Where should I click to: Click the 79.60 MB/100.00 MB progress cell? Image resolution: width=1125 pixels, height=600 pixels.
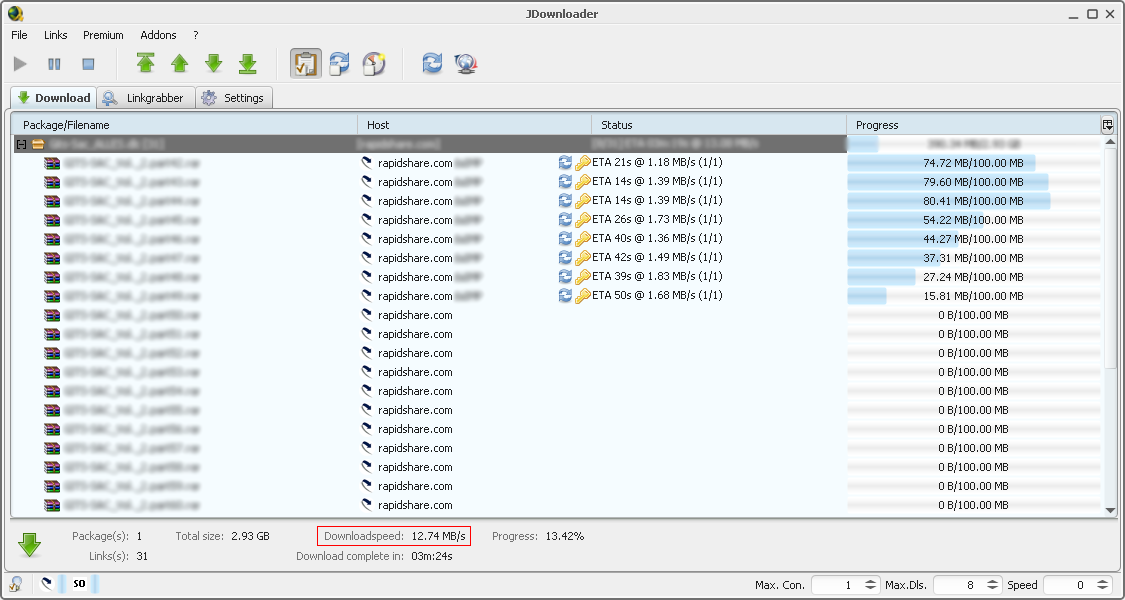click(x=974, y=182)
